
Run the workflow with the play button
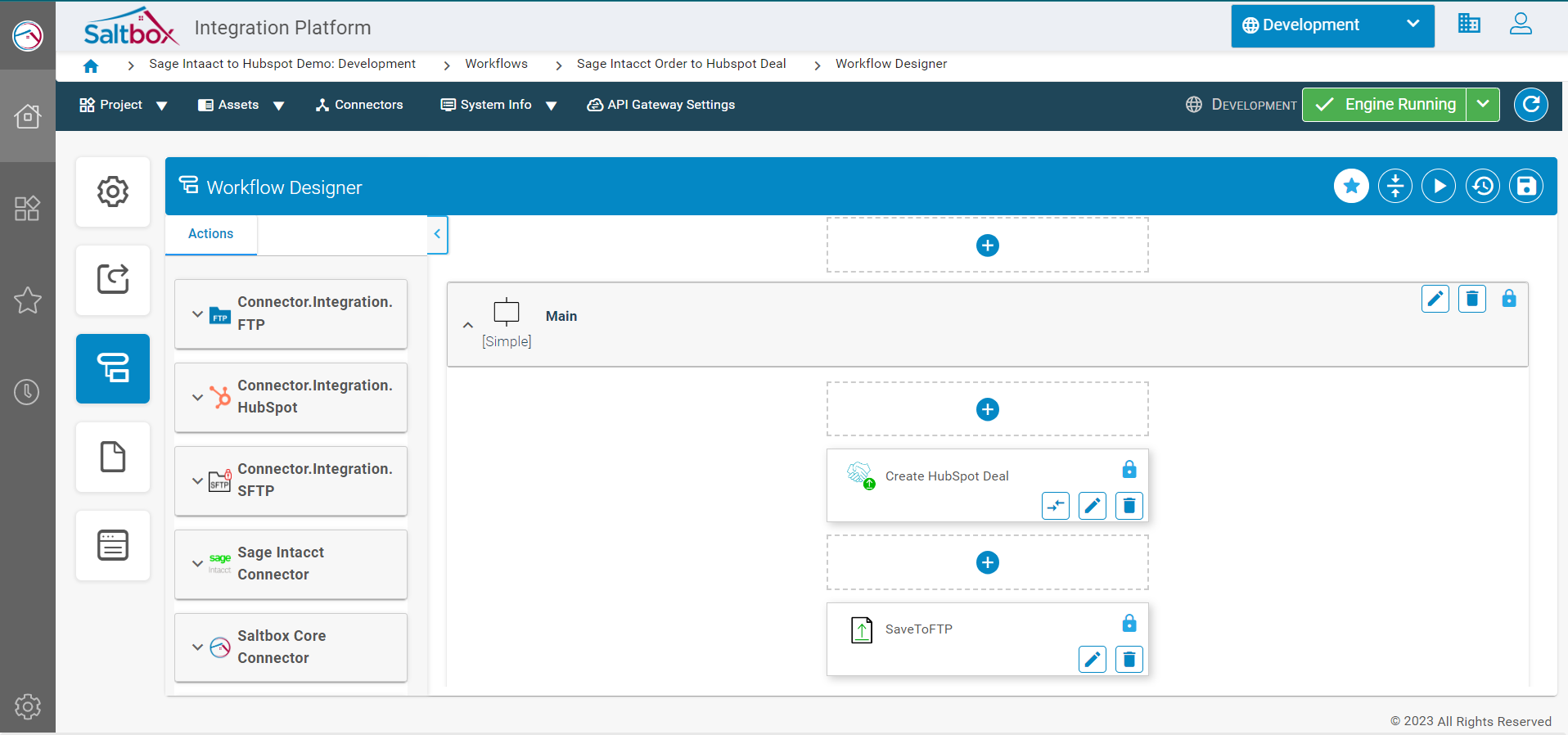[1438, 187]
